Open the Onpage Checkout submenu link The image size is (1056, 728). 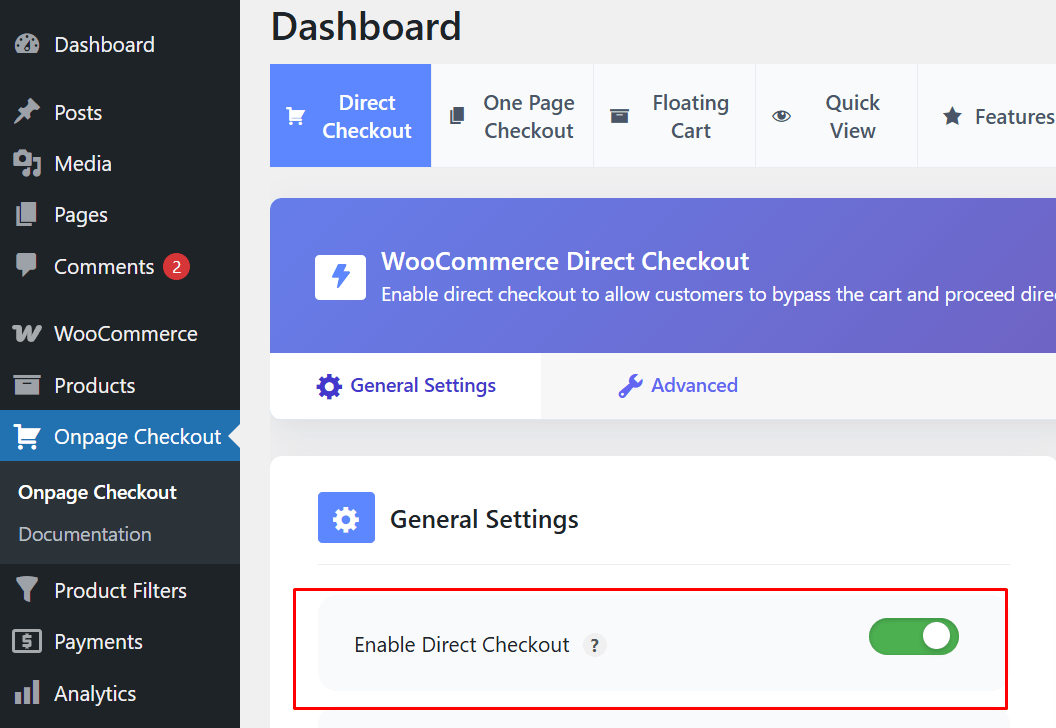point(97,492)
